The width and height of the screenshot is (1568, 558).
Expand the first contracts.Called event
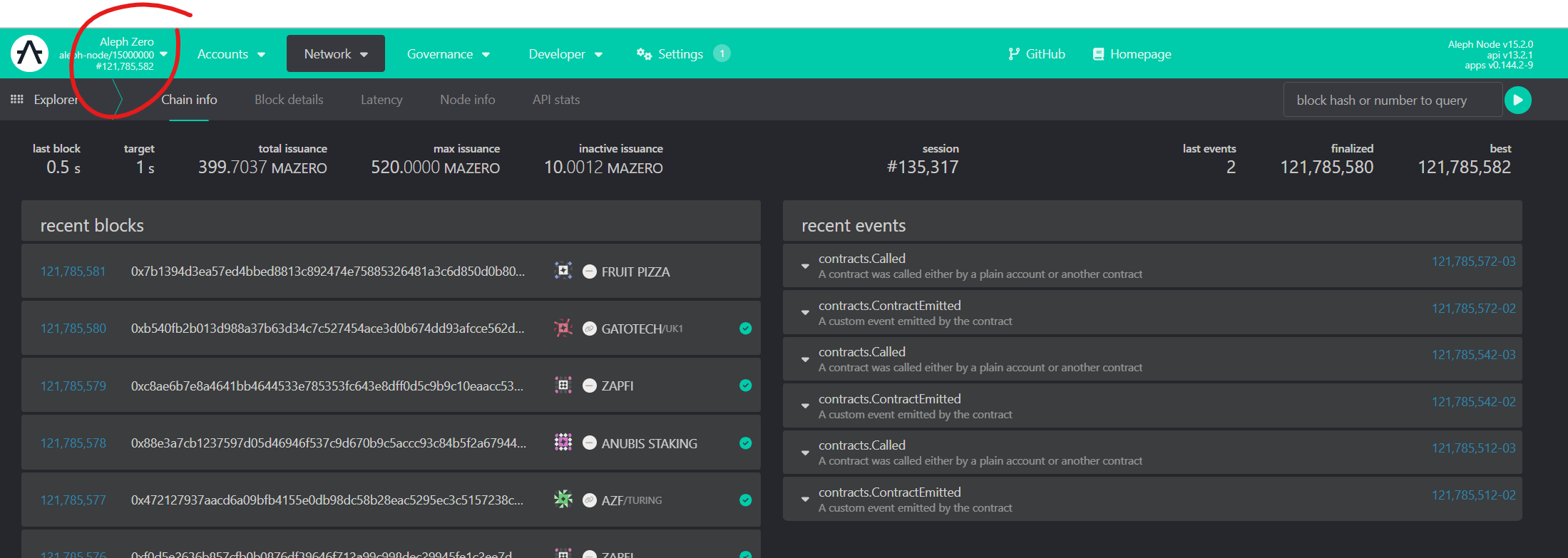click(x=805, y=266)
